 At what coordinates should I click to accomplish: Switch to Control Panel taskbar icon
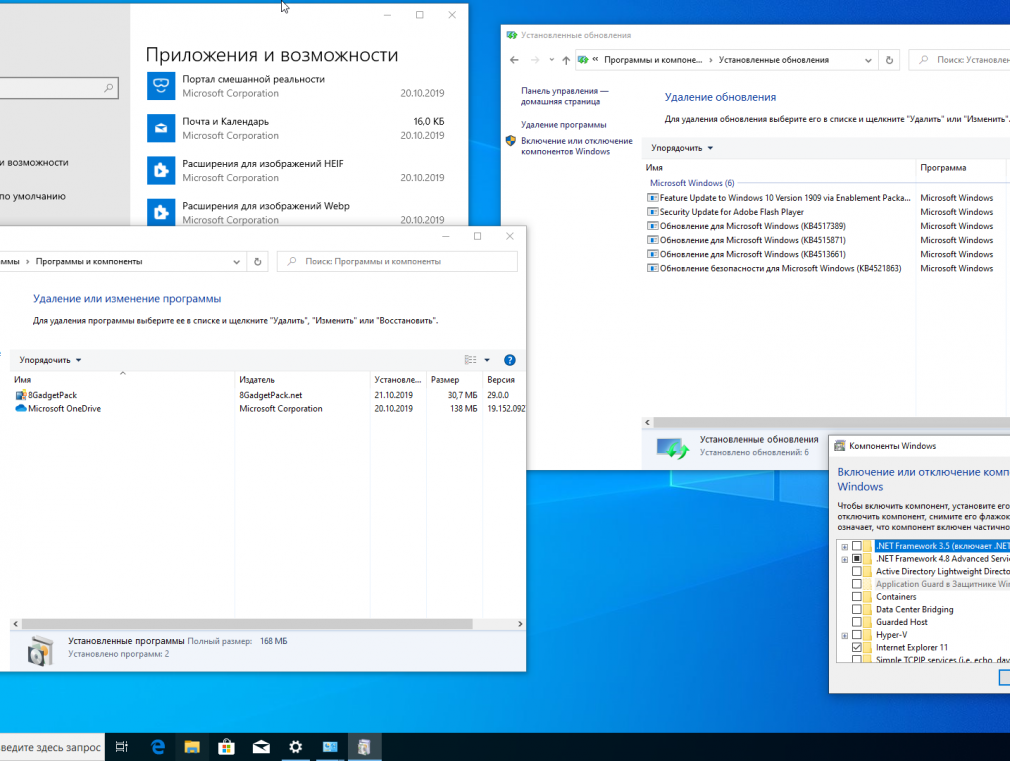tap(330, 747)
